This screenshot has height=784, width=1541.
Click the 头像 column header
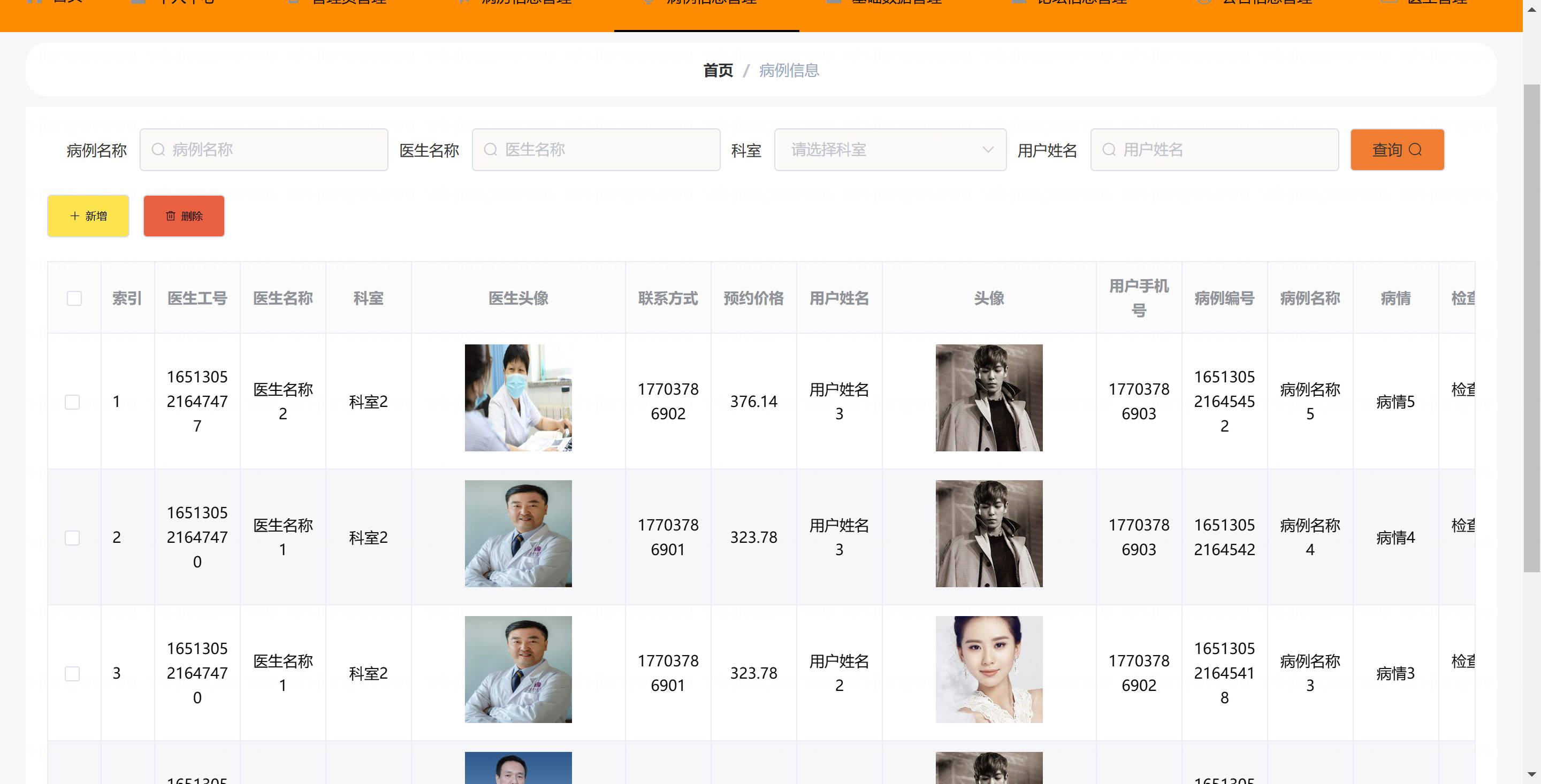point(989,298)
